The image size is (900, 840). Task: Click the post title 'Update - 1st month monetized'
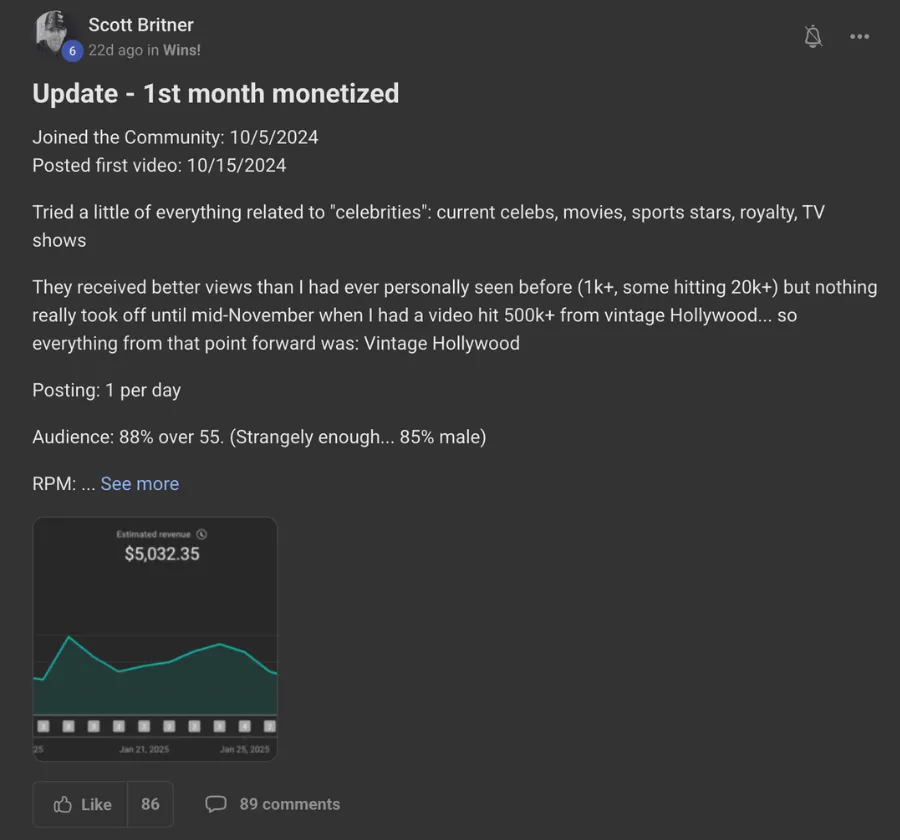tap(216, 93)
